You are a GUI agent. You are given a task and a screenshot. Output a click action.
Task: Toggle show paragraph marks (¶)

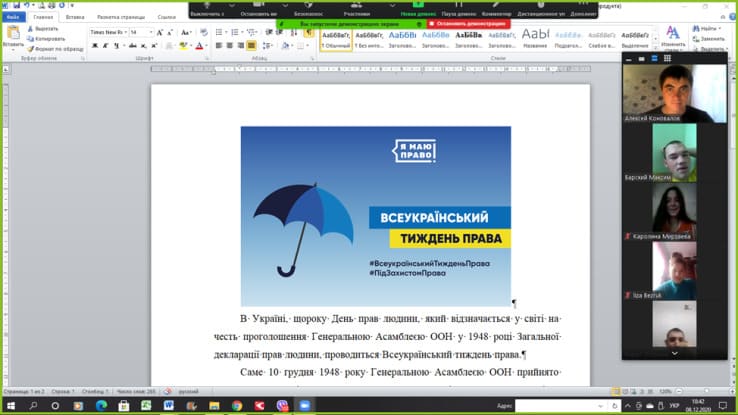(x=309, y=32)
